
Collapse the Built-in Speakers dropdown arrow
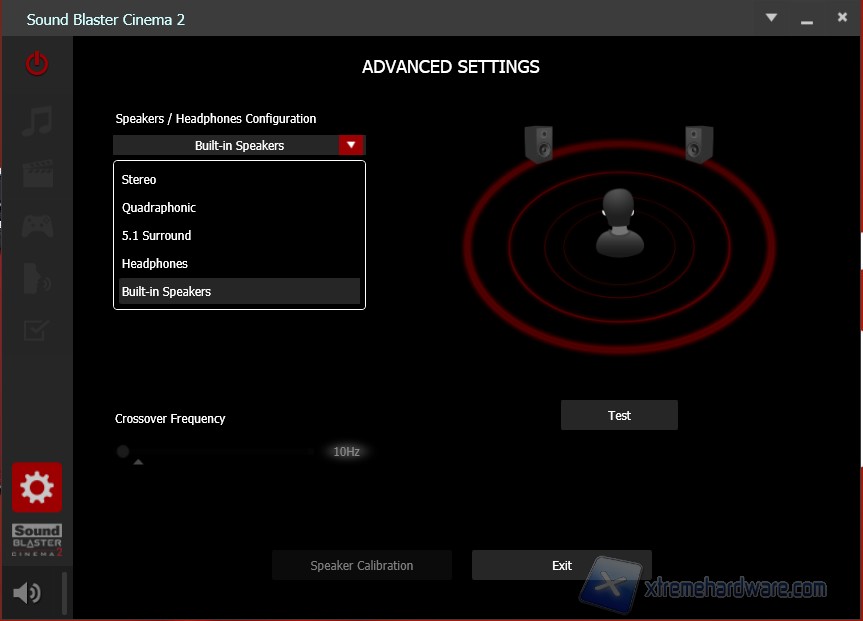point(350,145)
